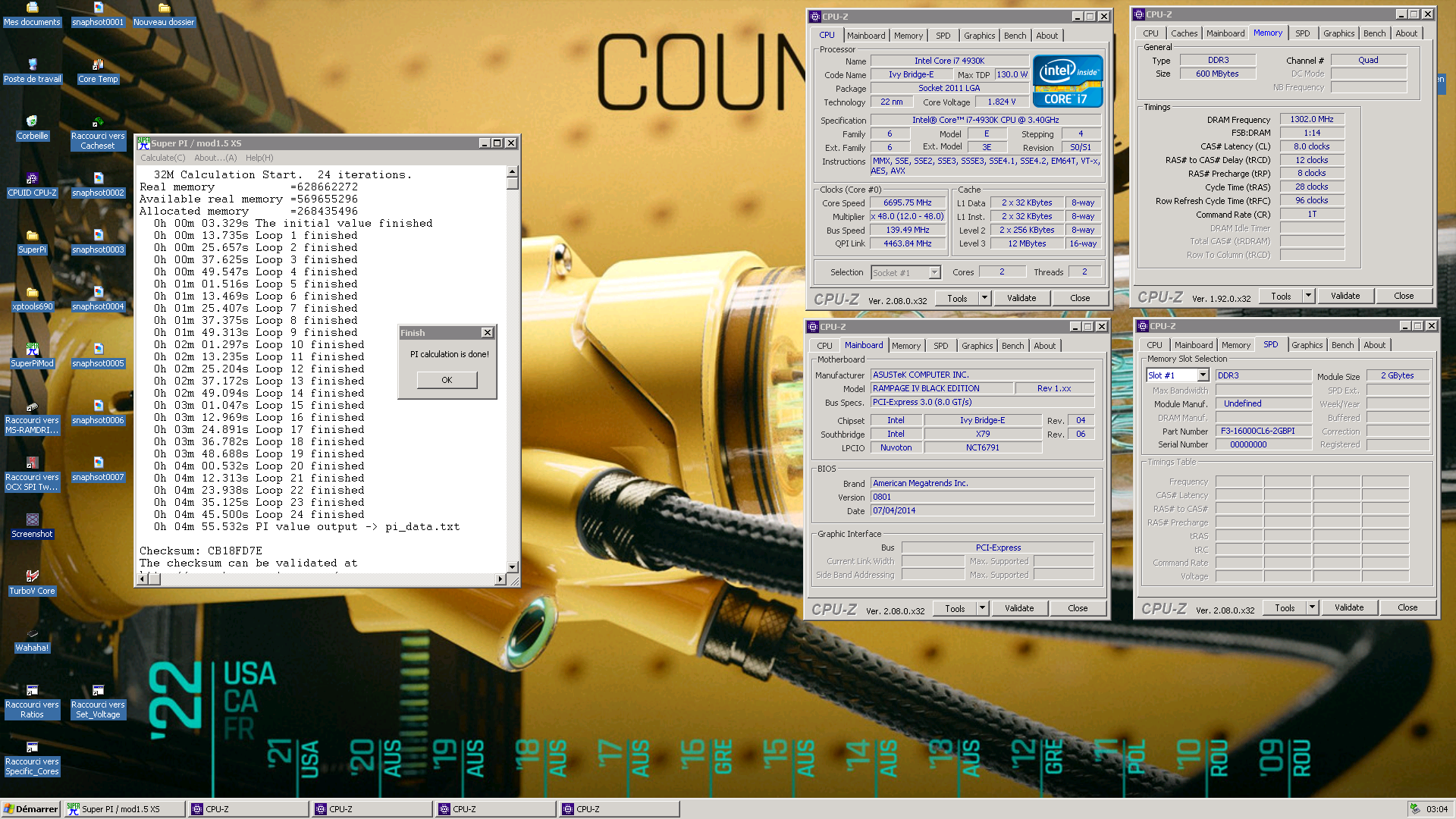Viewport: 1456px width, 819px height.
Task: Open Help(H) menu in Super PI
Action: click(259, 158)
